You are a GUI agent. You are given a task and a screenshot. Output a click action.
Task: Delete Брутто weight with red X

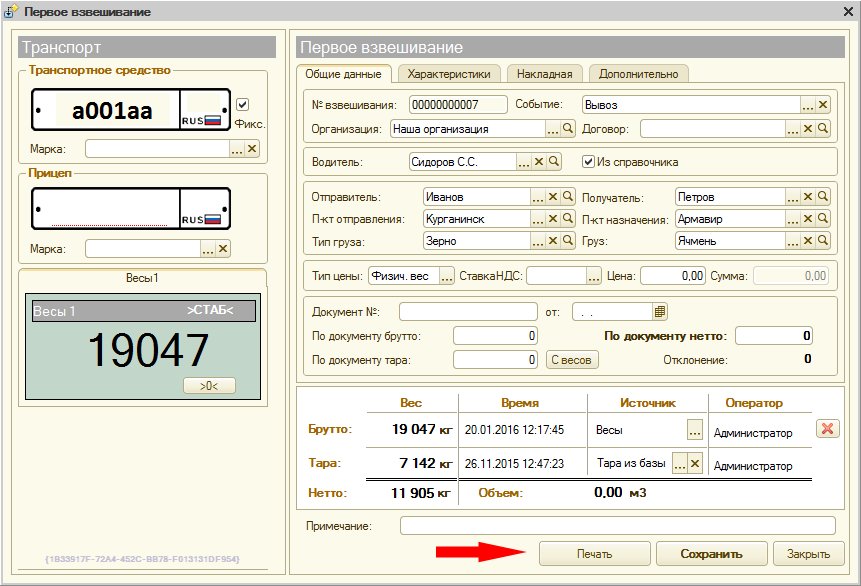[827, 429]
